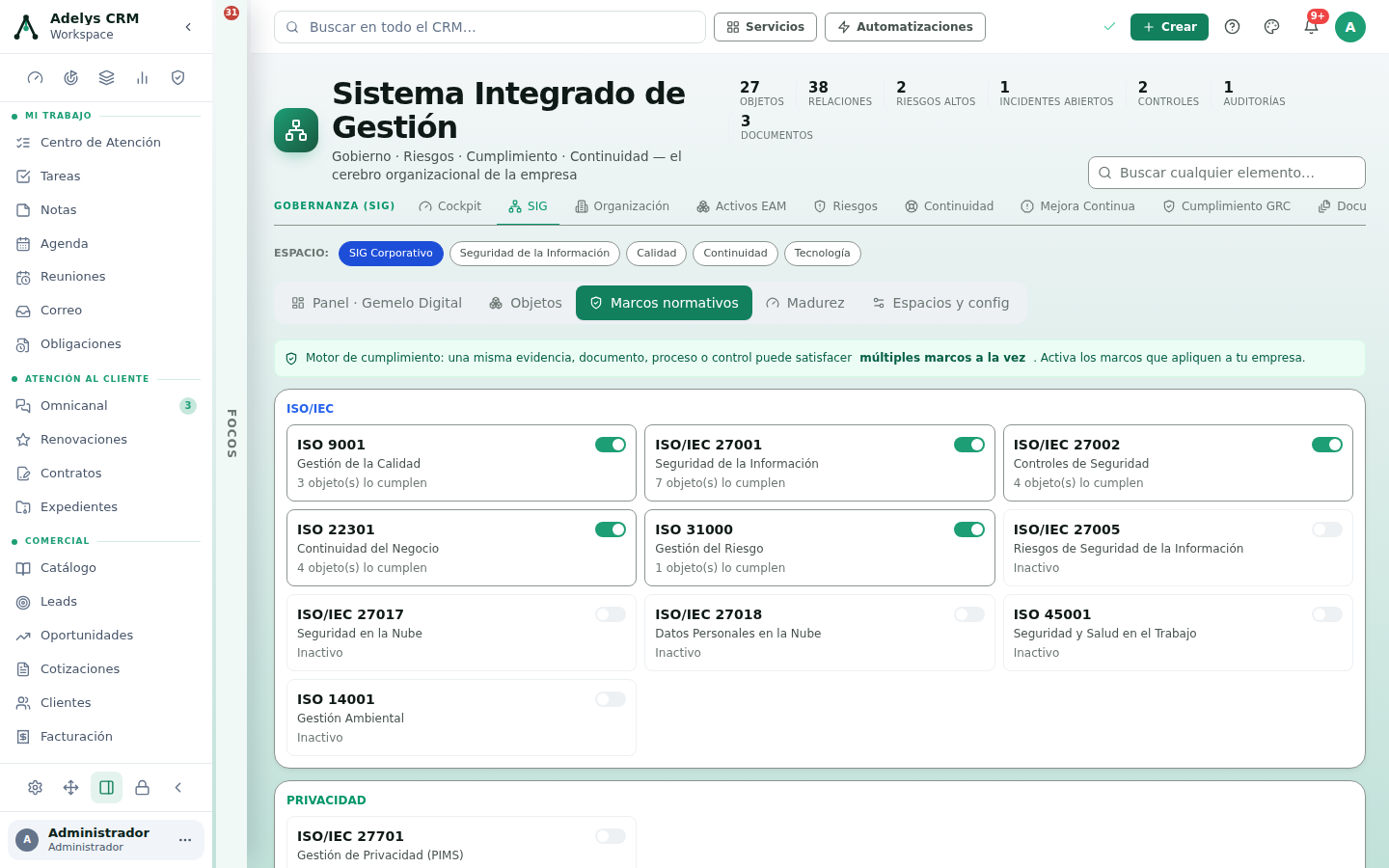The width and height of the screenshot is (1389, 868).
Task: Click the green check status icon near Crear
Action: point(1109,27)
